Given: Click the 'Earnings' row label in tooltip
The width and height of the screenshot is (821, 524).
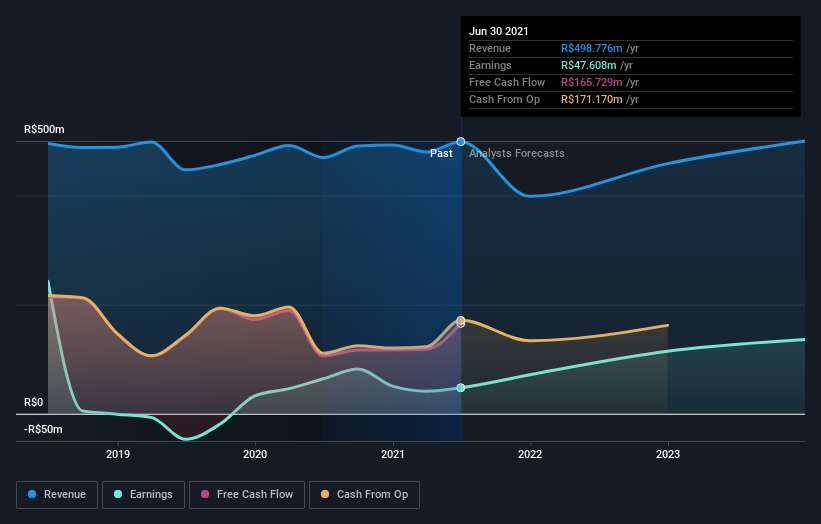Looking at the screenshot, I should pyautogui.click(x=490, y=65).
